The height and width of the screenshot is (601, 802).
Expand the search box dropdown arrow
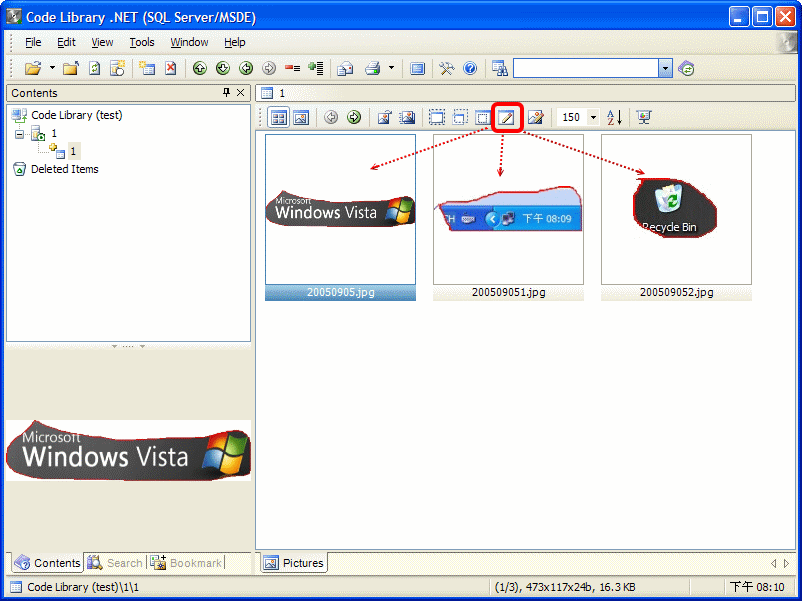click(665, 68)
